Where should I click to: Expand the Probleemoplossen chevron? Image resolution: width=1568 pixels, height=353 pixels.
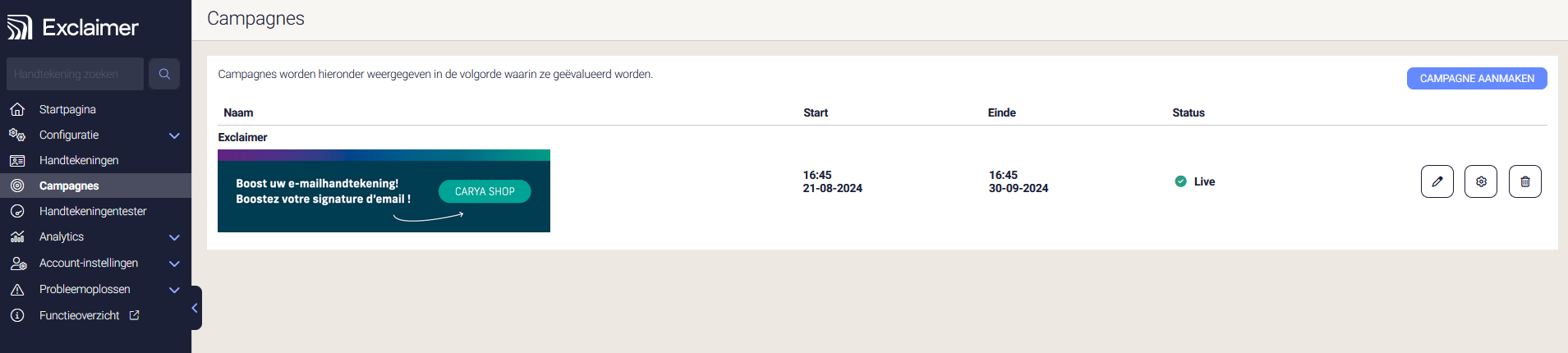(x=174, y=290)
